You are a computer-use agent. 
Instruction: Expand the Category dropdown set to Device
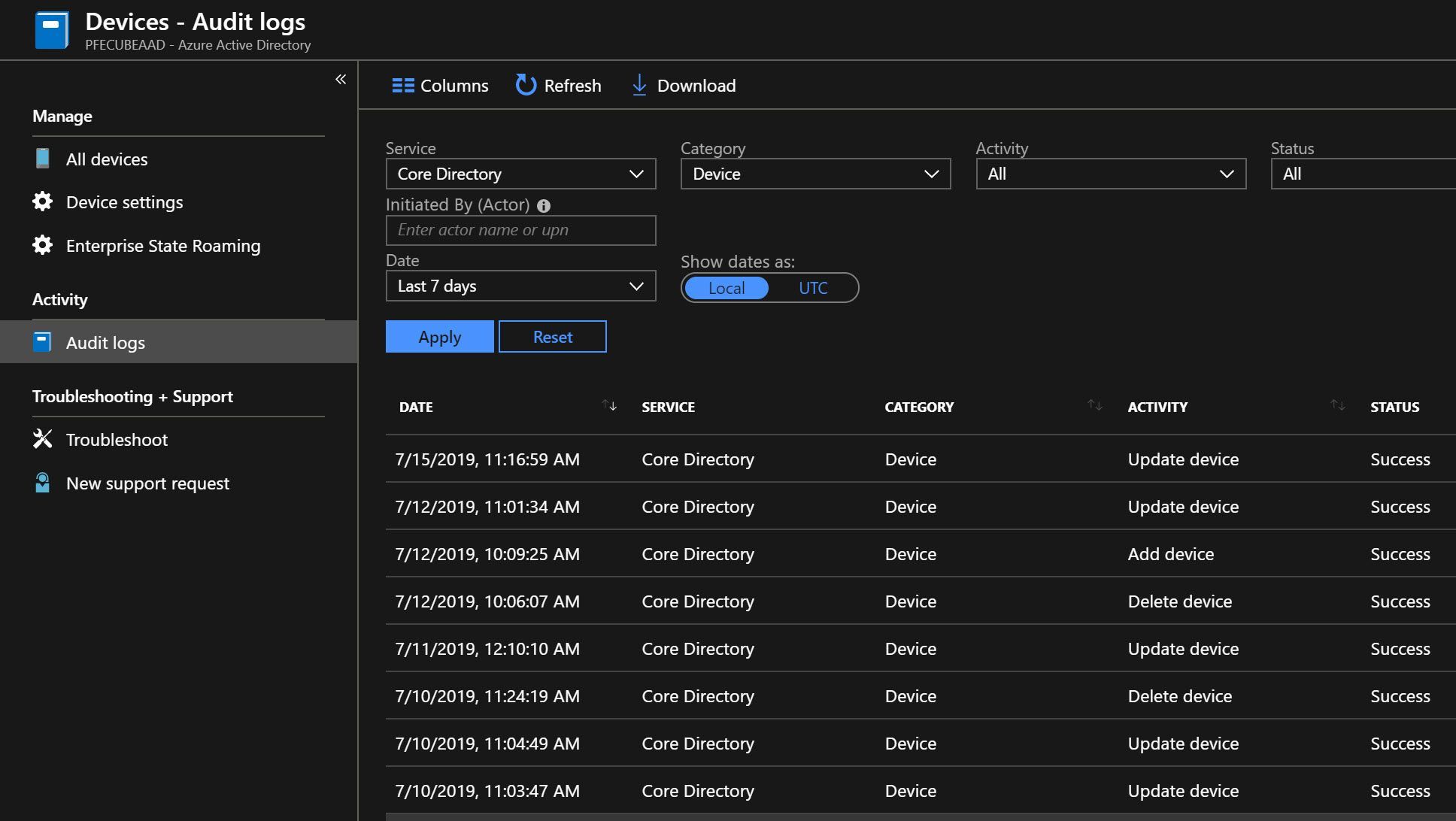(815, 174)
